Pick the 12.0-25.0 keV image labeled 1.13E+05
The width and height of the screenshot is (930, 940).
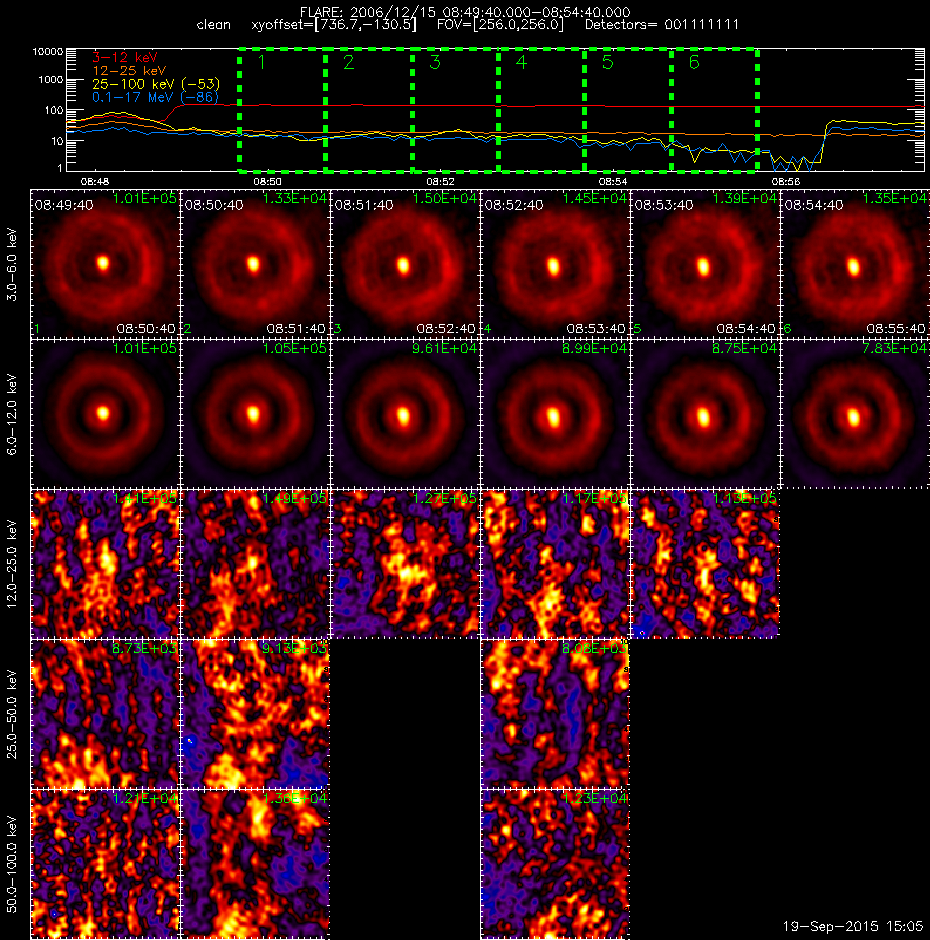pos(705,564)
